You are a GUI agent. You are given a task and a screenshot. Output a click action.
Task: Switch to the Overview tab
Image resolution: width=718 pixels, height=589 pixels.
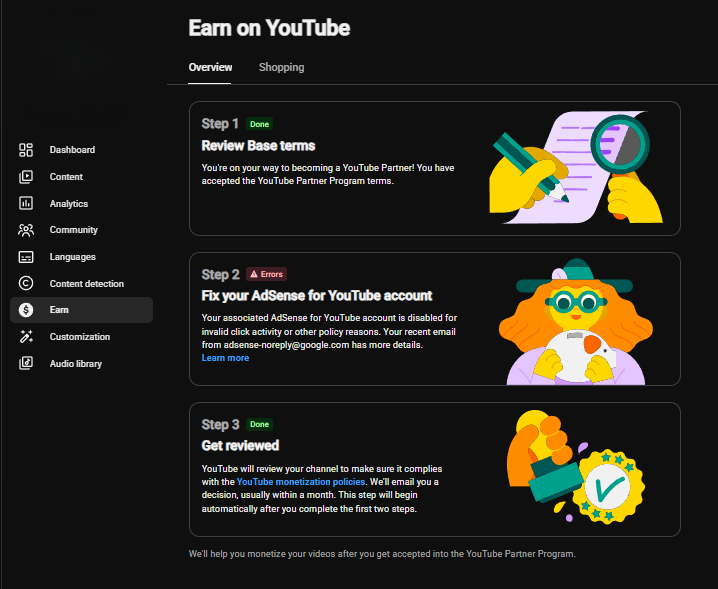pos(210,67)
